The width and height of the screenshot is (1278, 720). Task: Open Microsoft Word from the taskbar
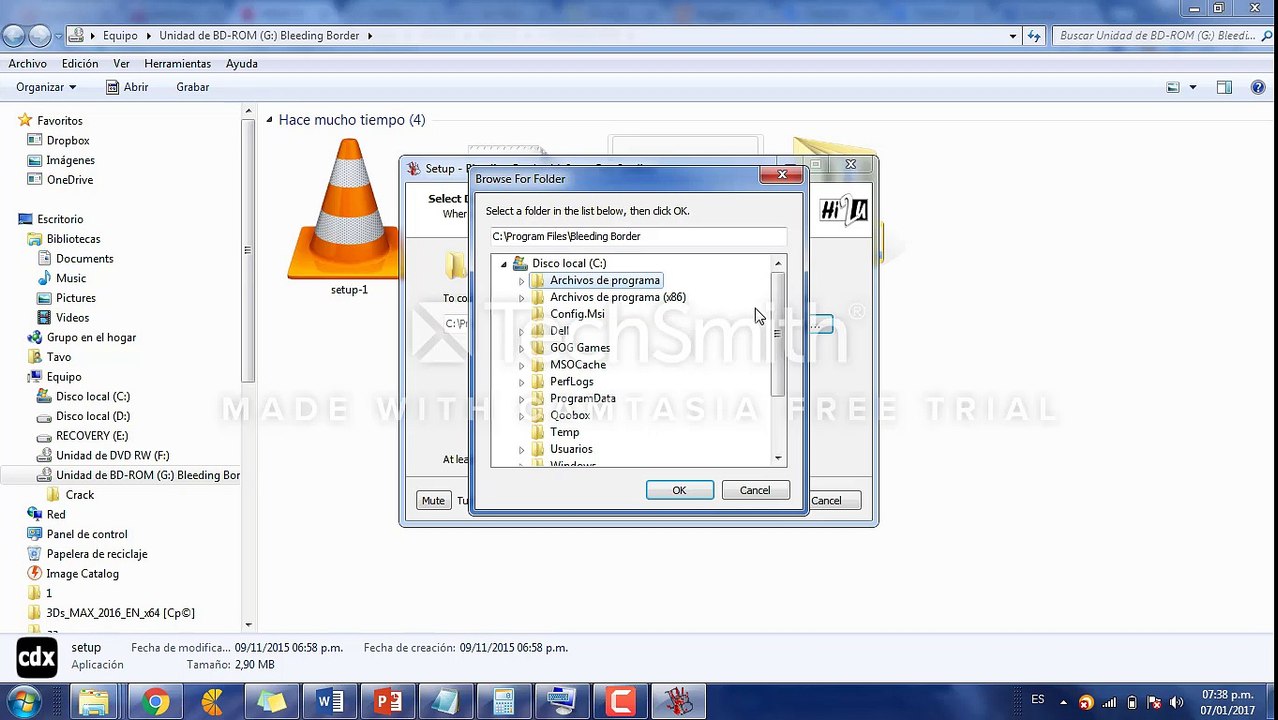[x=330, y=702]
